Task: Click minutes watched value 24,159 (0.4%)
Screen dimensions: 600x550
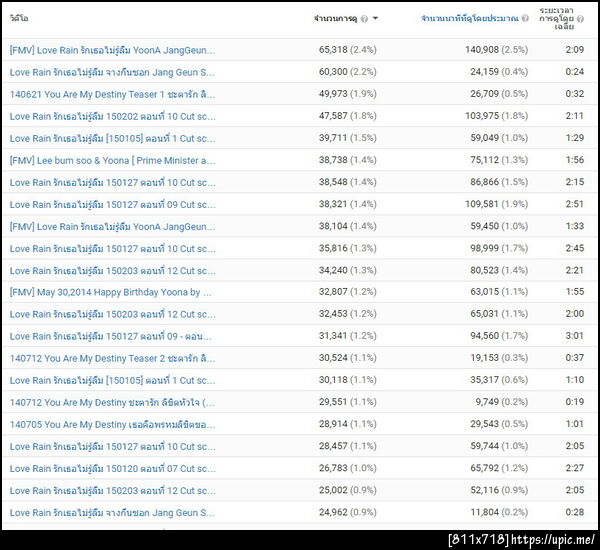Action: pos(499,72)
